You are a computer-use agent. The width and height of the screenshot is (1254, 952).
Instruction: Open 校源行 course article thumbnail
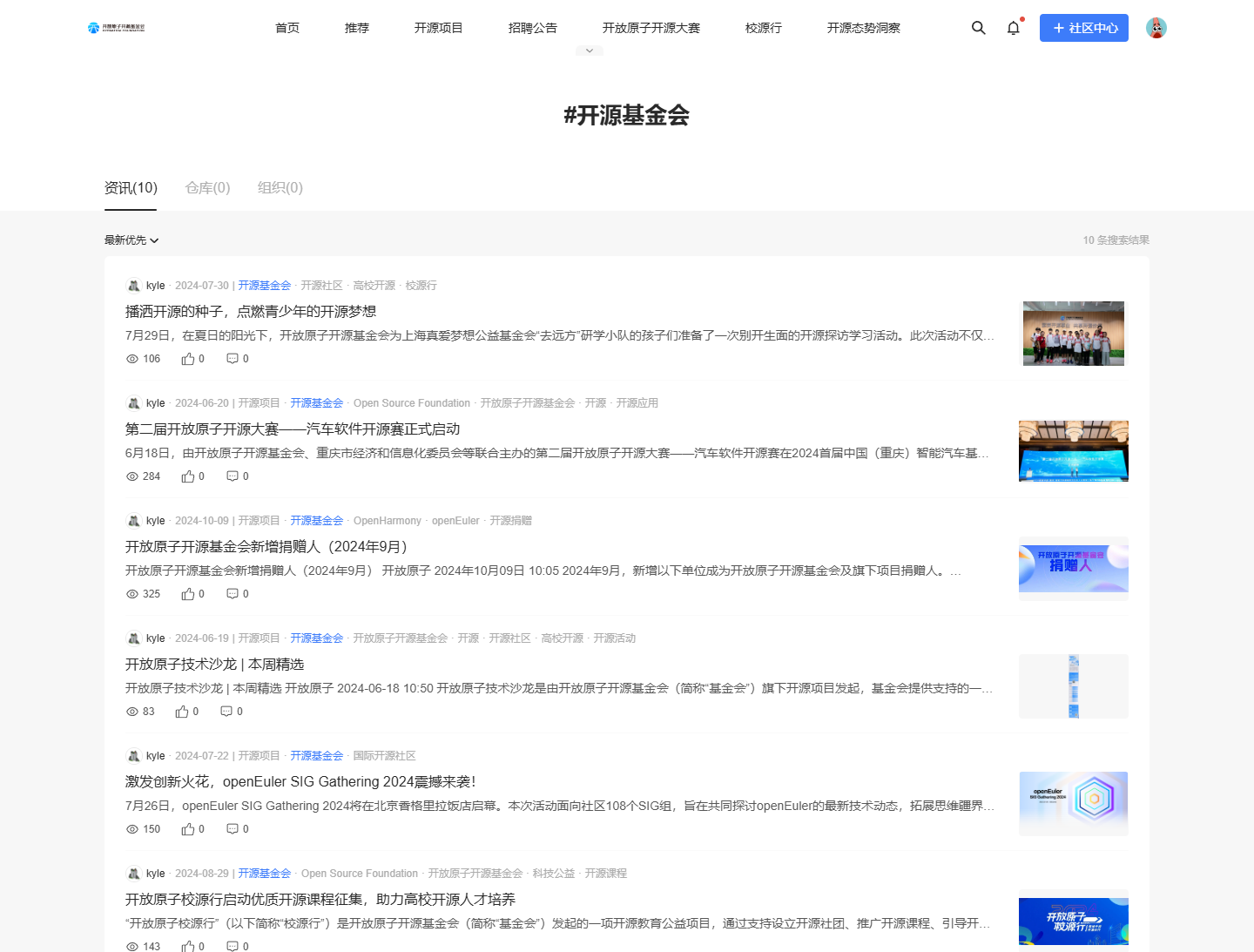(x=1074, y=921)
